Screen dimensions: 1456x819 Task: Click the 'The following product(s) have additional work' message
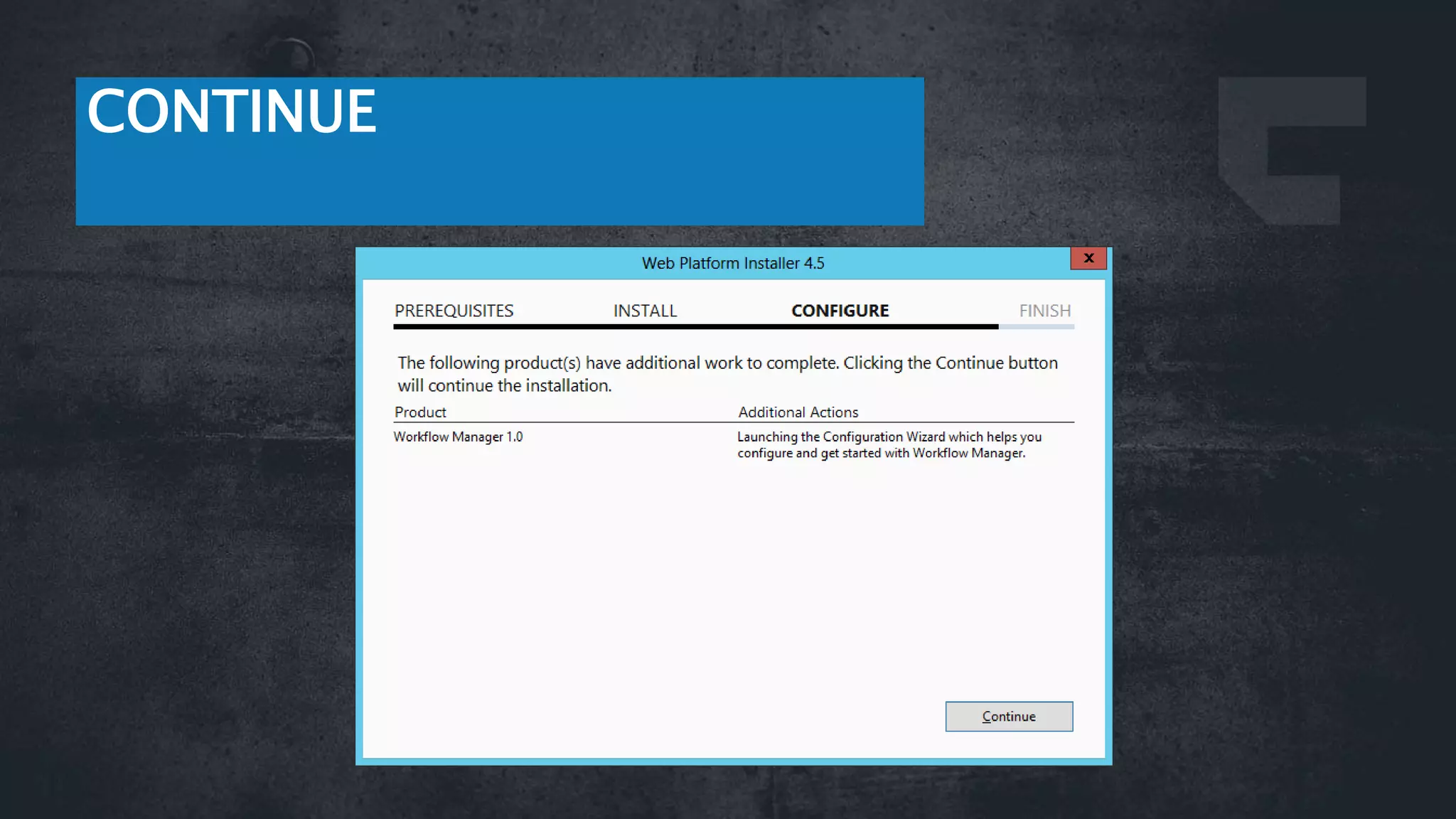[x=728, y=374]
